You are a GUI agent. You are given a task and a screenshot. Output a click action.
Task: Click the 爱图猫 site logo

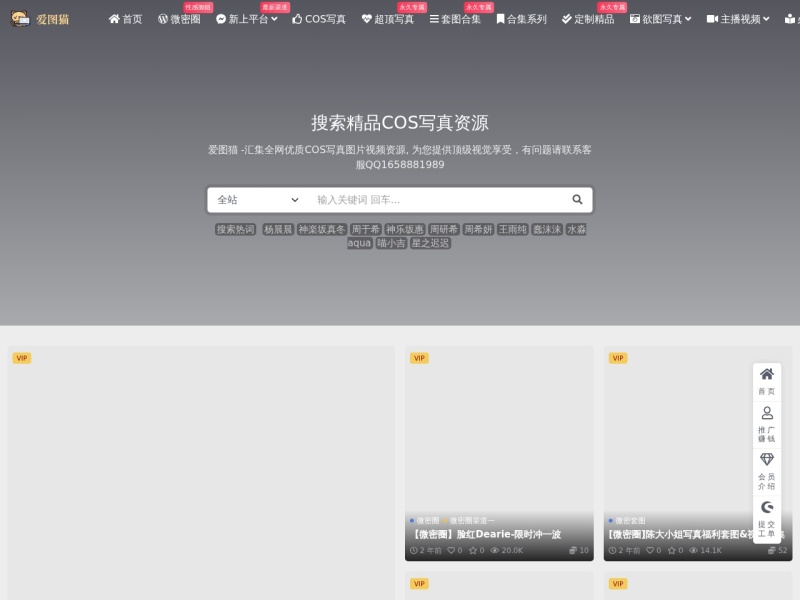click(x=40, y=19)
